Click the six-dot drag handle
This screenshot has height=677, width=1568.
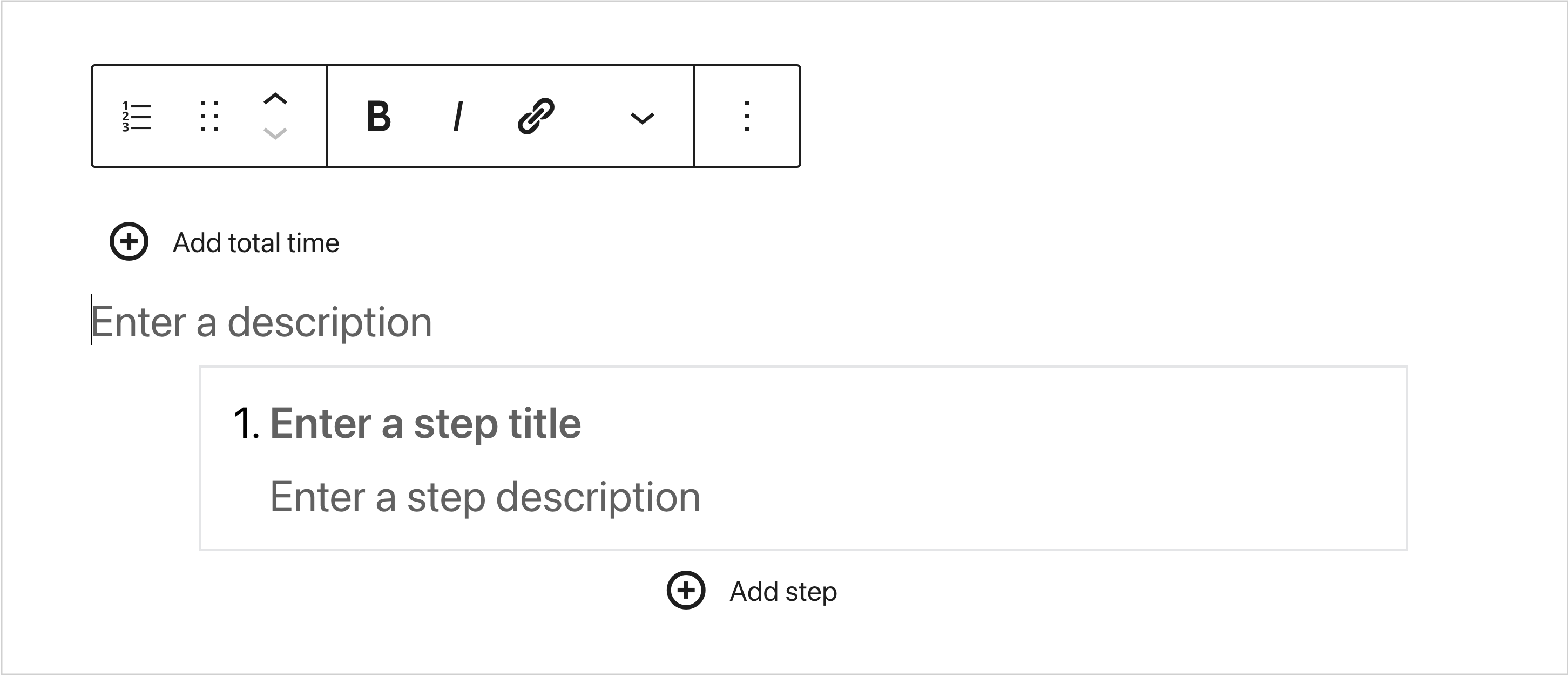(x=209, y=116)
